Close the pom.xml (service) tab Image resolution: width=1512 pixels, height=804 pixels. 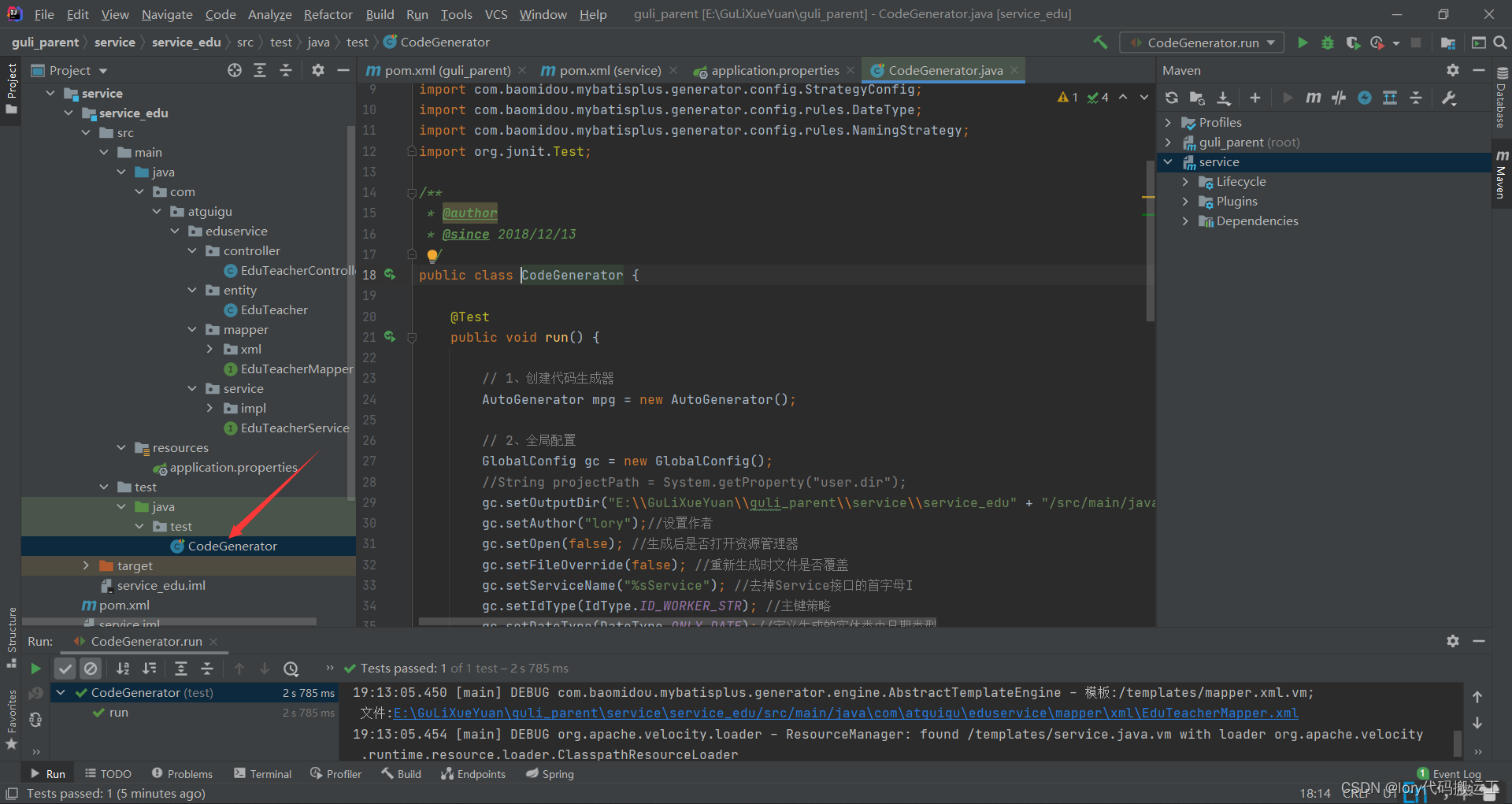(673, 70)
